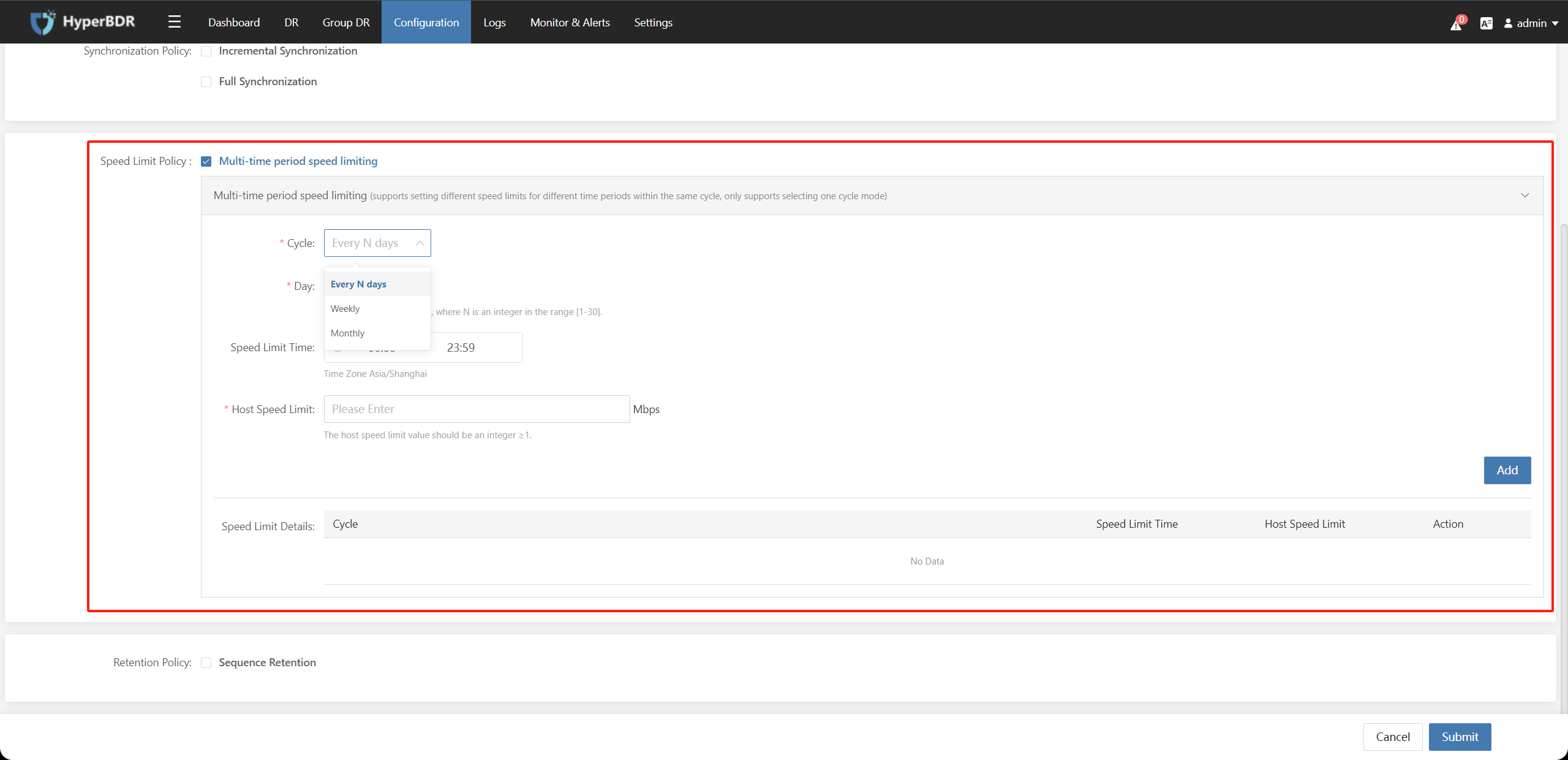
Task: Choose Monthly cycle option
Action: click(377, 333)
